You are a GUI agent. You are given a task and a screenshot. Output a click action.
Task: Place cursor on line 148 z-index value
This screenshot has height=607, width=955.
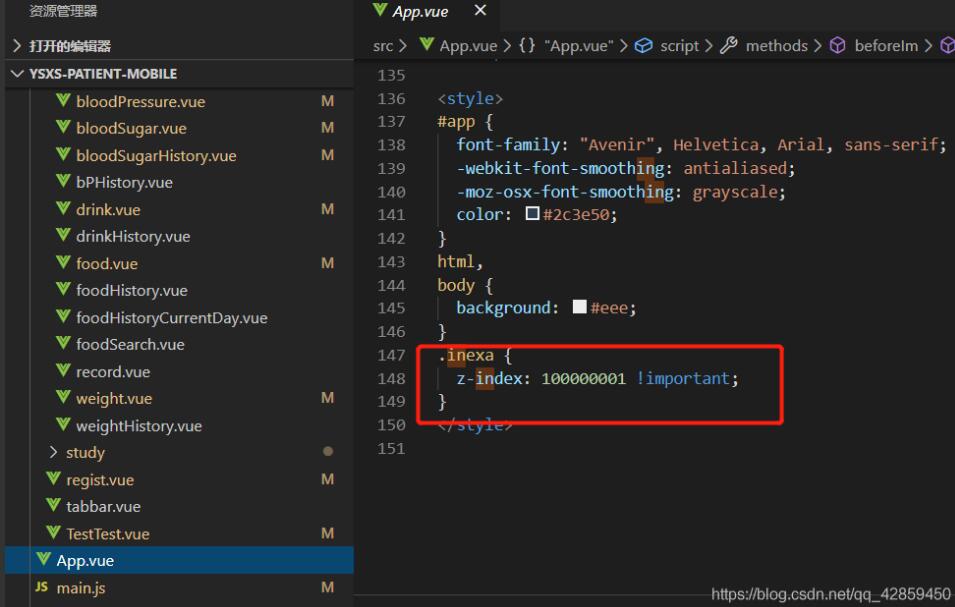point(583,379)
